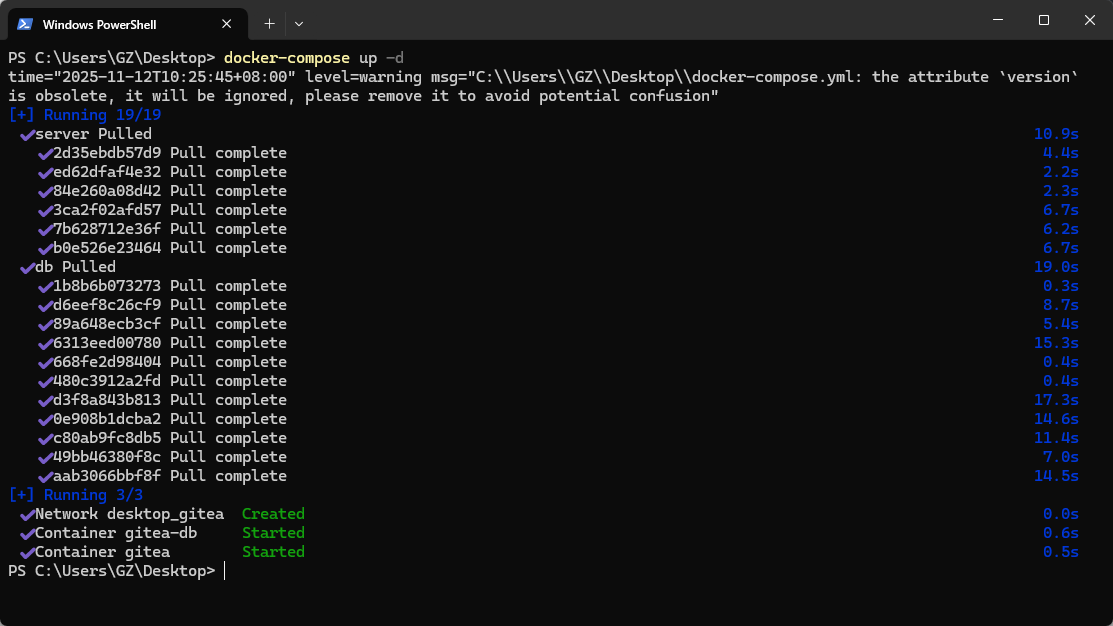This screenshot has height=626, width=1113.
Task: Click the checkmark beside 'server Pulled'
Action: pyautogui.click(x=27, y=135)
